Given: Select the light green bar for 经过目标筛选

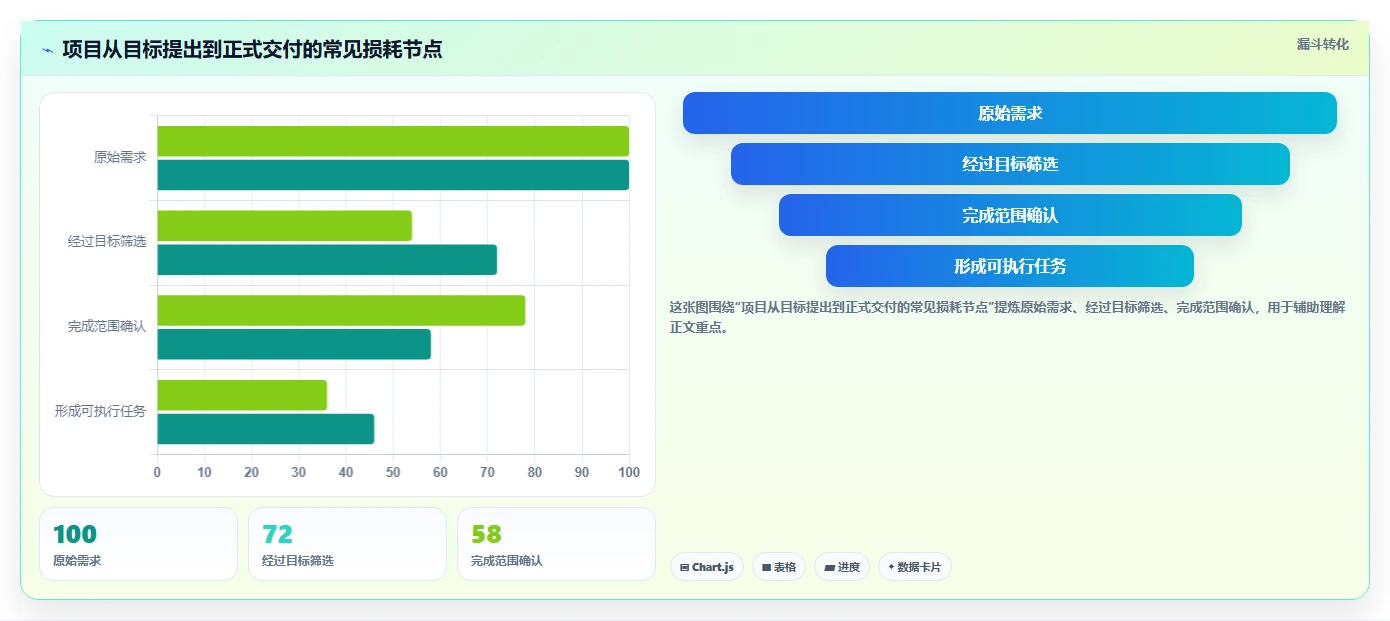Looking at the screenshot, I should click(284, 226).
